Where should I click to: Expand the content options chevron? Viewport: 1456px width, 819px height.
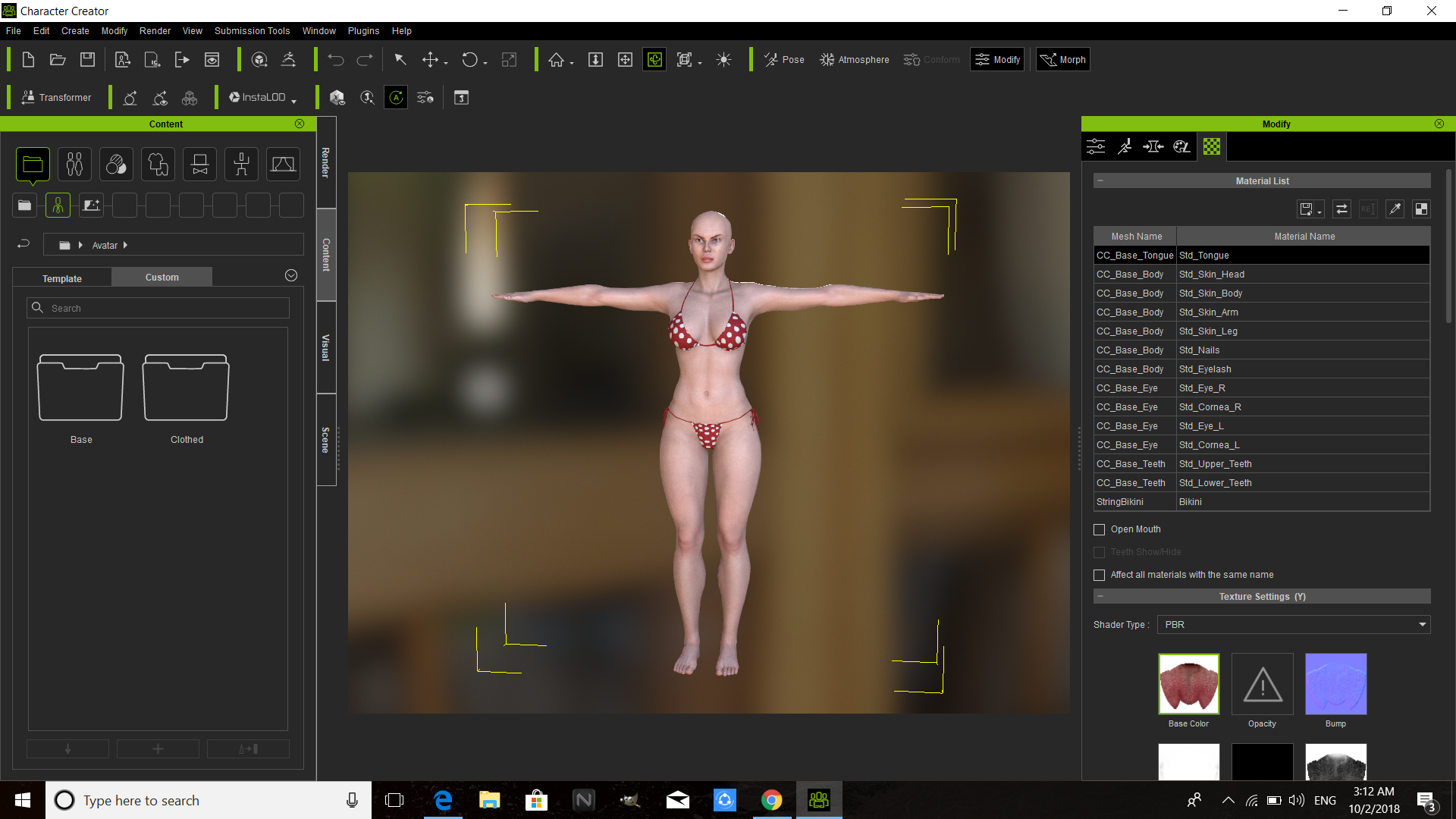pos(291,275)
